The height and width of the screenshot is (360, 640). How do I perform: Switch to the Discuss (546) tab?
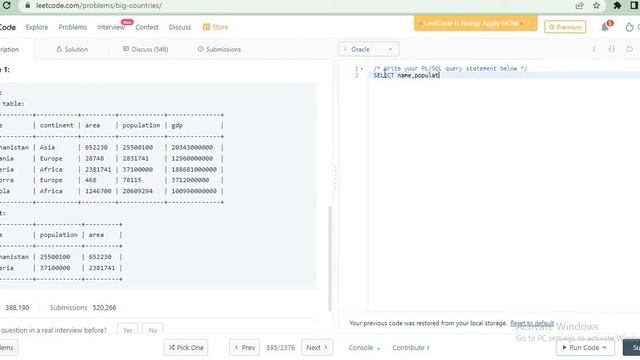tap(145, 49)
